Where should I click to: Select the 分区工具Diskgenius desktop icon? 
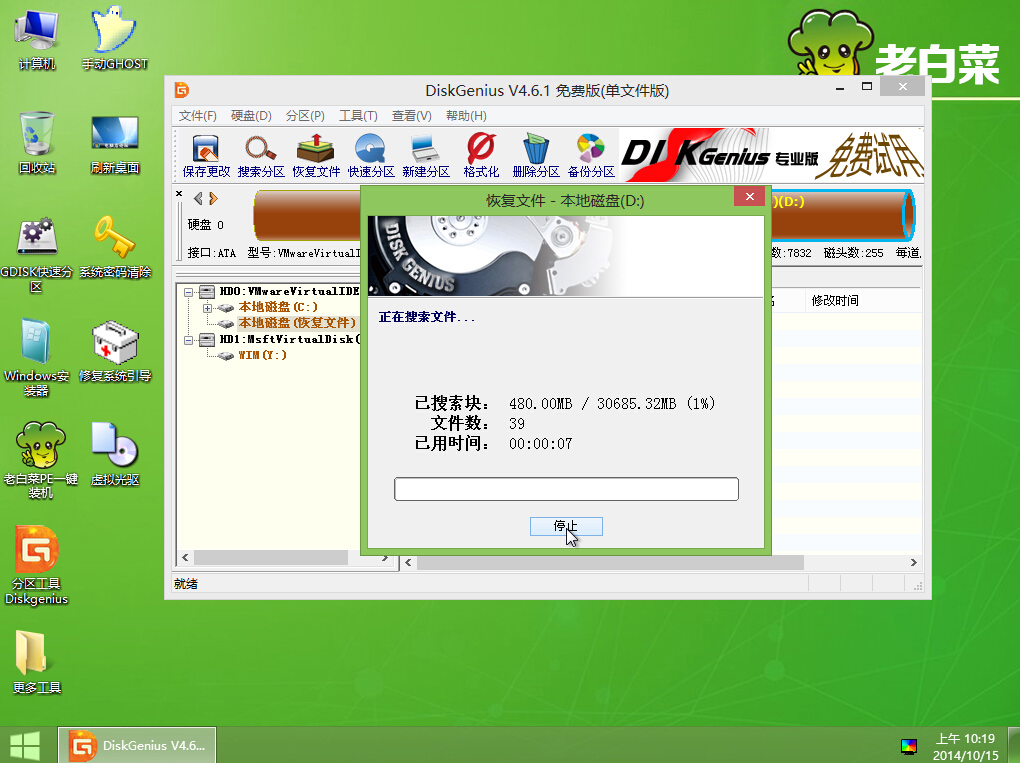36,566
